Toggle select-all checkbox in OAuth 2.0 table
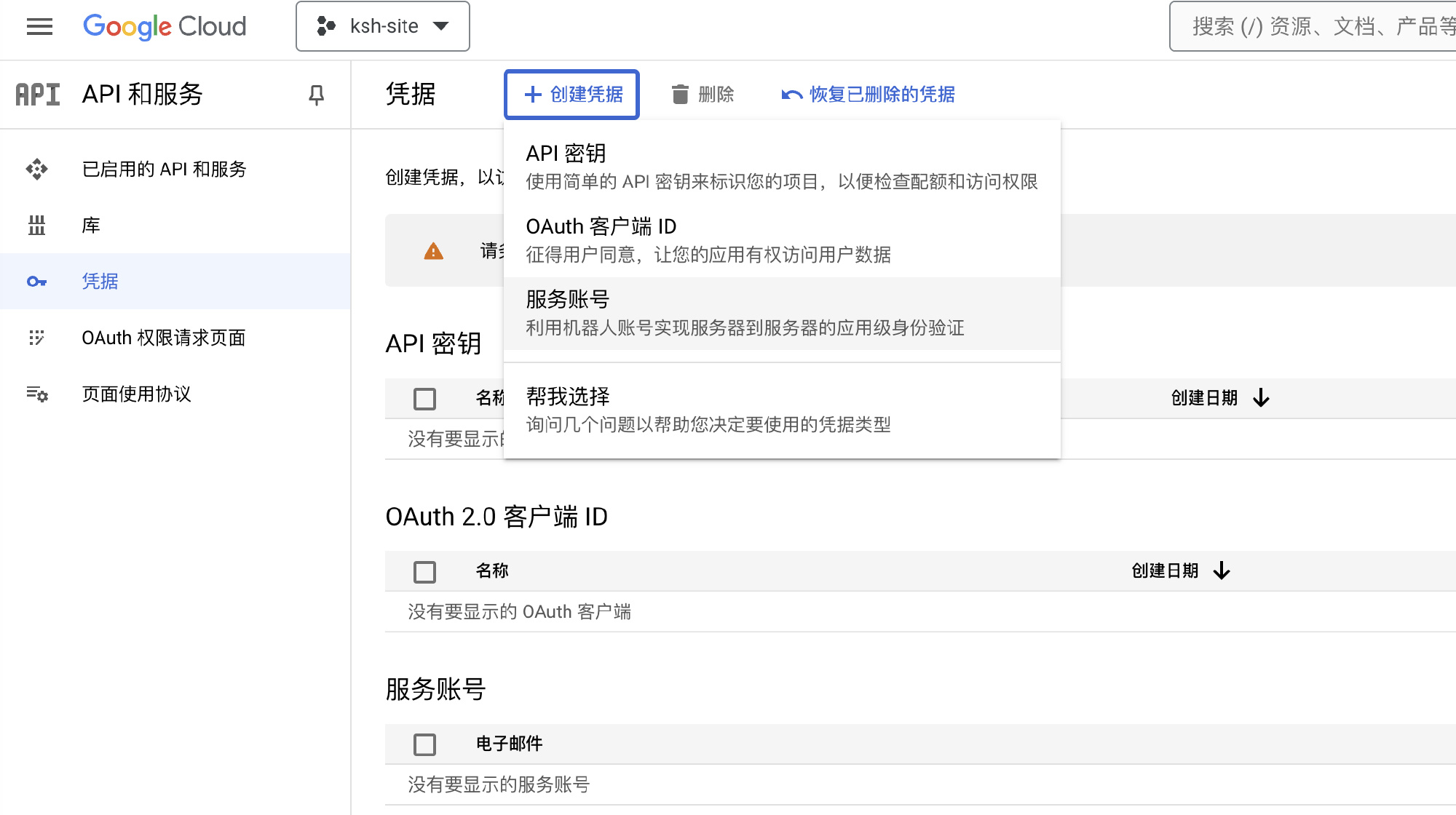 coord(424,572)
